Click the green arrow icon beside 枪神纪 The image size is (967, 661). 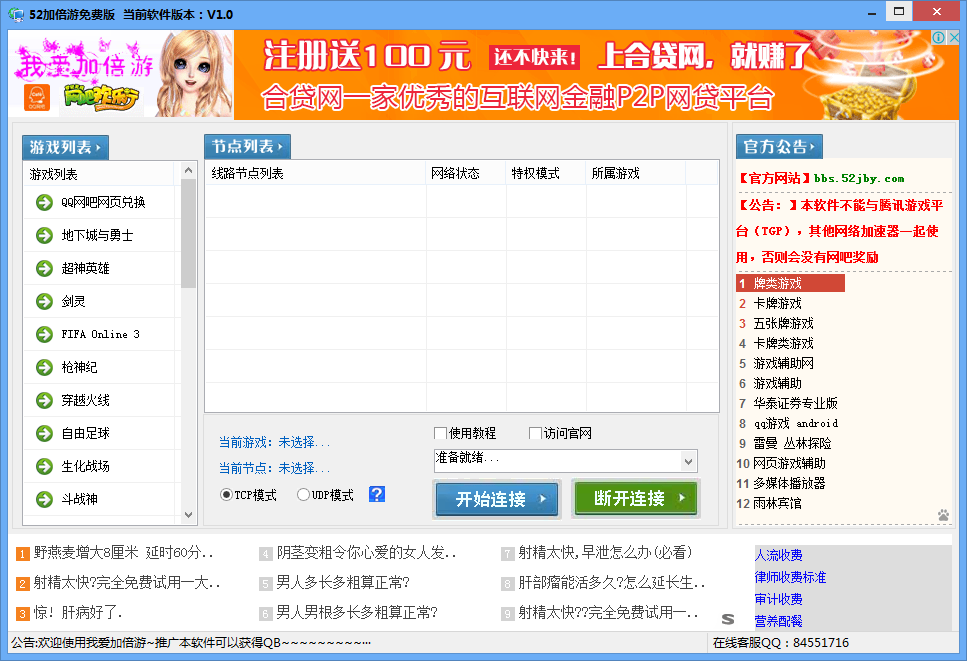[x=44, y=367]
